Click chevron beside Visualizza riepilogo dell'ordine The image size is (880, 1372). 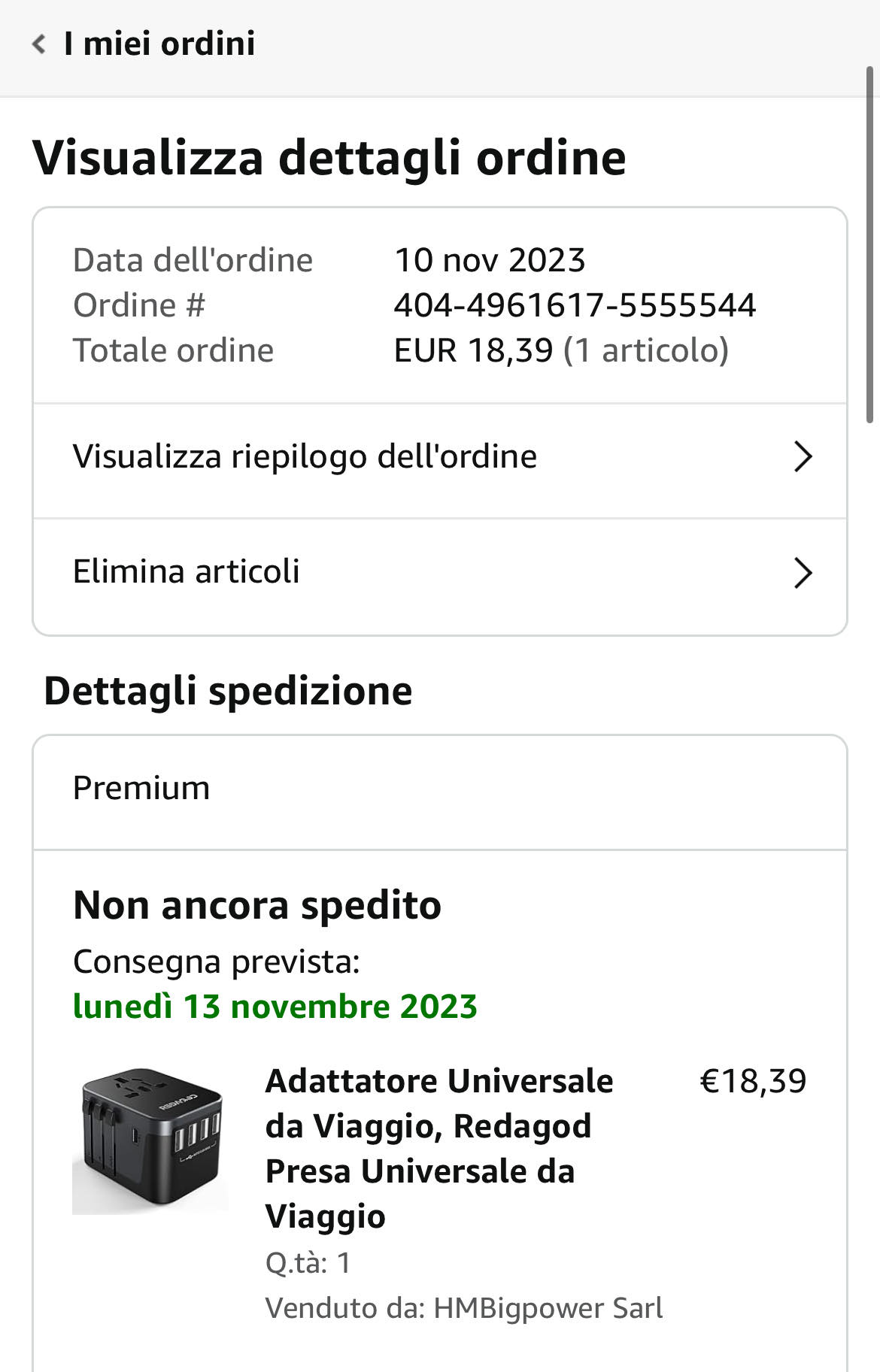click(x=803, y=456)
